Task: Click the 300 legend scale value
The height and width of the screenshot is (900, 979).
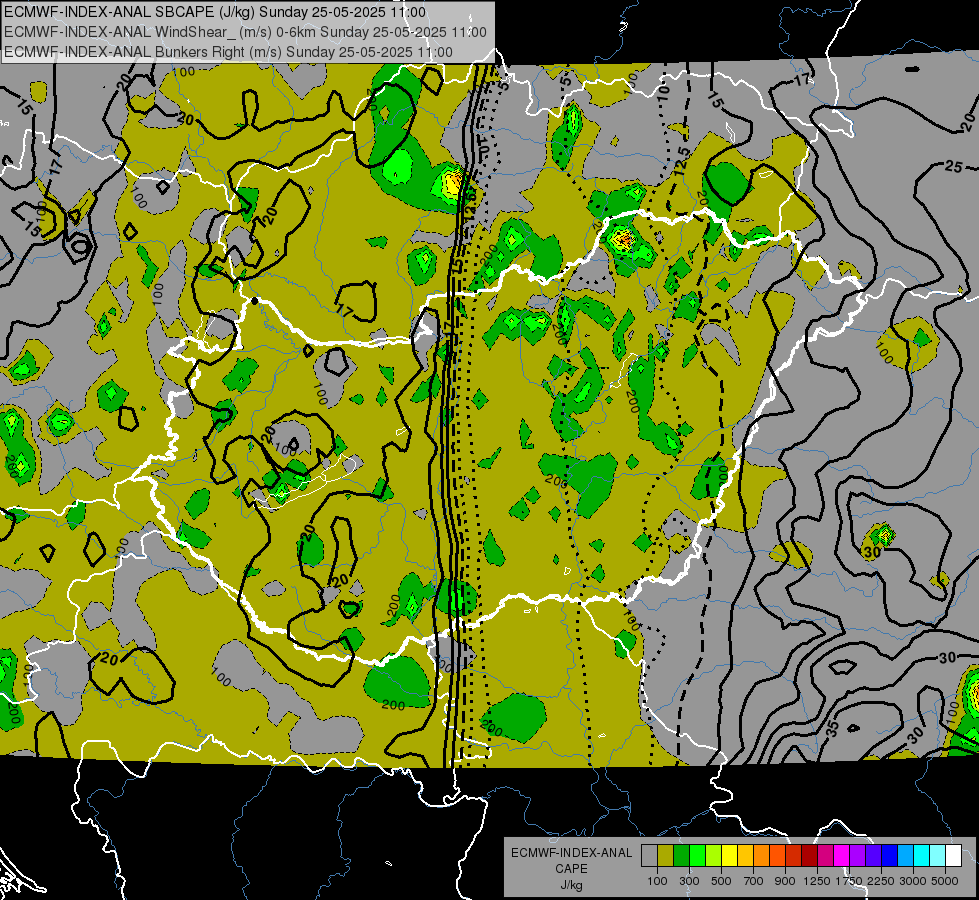Action: [x=689, y=881]
